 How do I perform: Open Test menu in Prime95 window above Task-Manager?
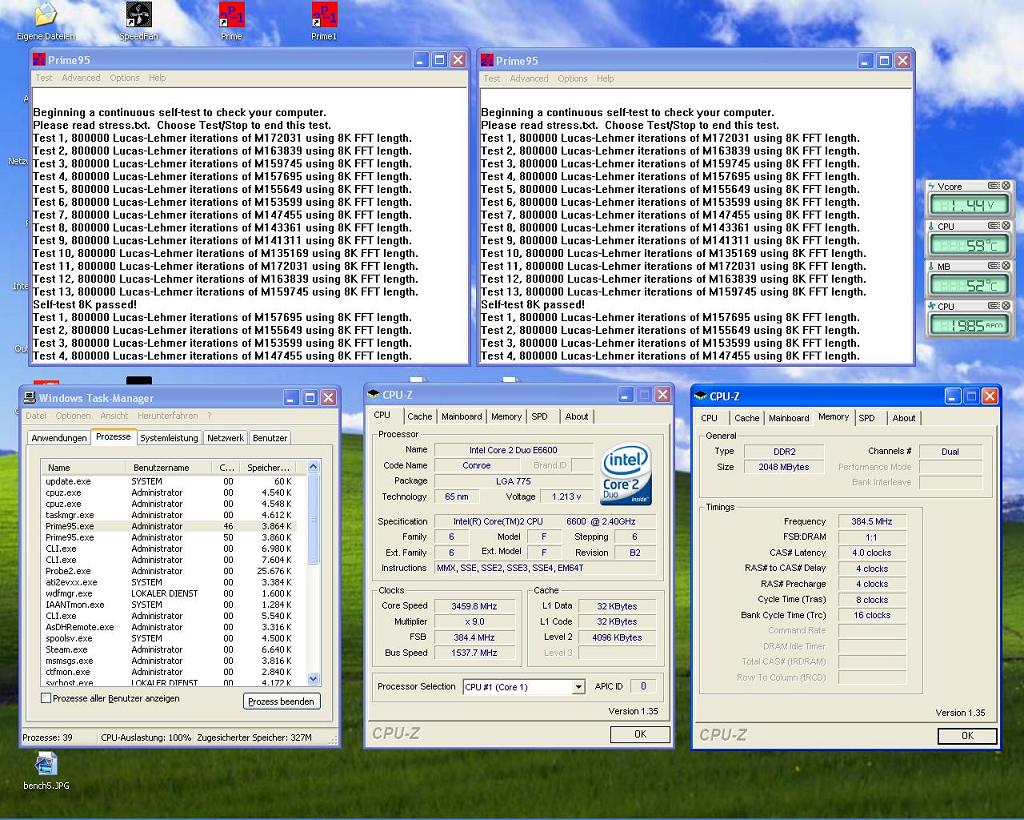coord(44,78)
